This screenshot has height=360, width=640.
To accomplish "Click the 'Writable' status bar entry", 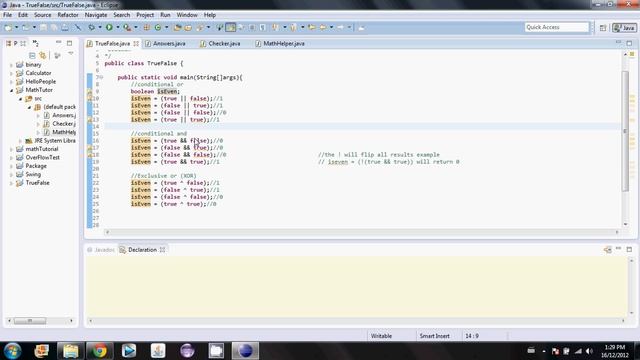I will click(x=381, y=336).
